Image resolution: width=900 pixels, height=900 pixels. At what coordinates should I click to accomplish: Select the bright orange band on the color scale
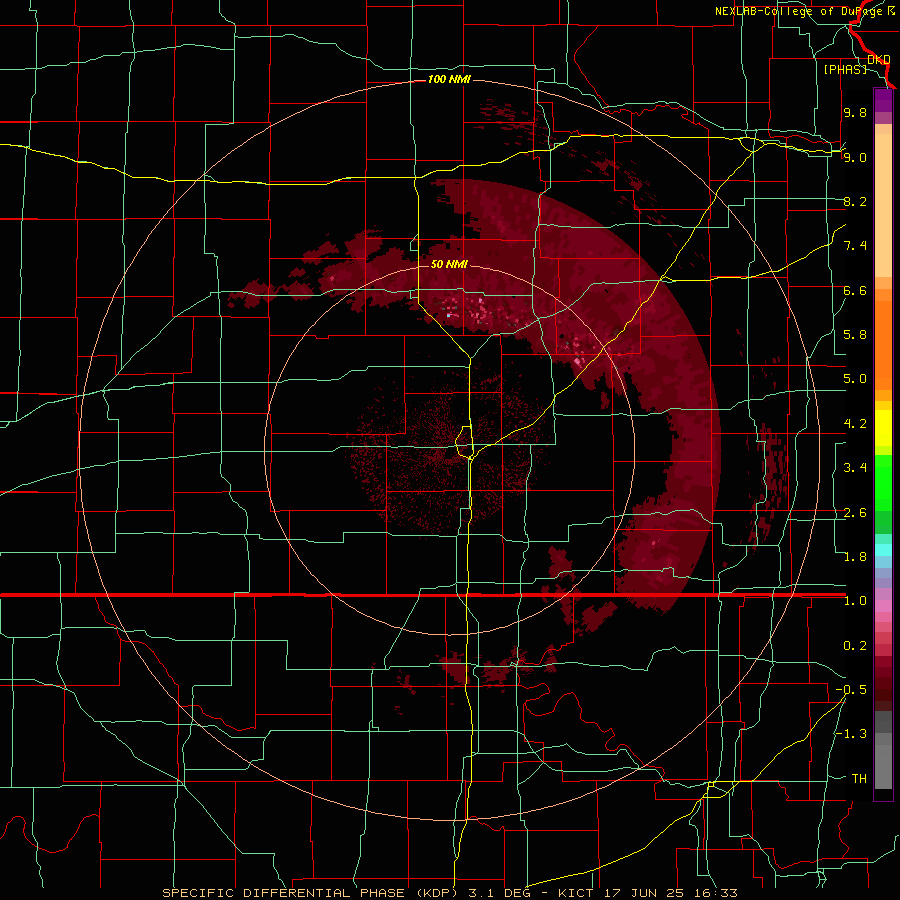(883, 340)
